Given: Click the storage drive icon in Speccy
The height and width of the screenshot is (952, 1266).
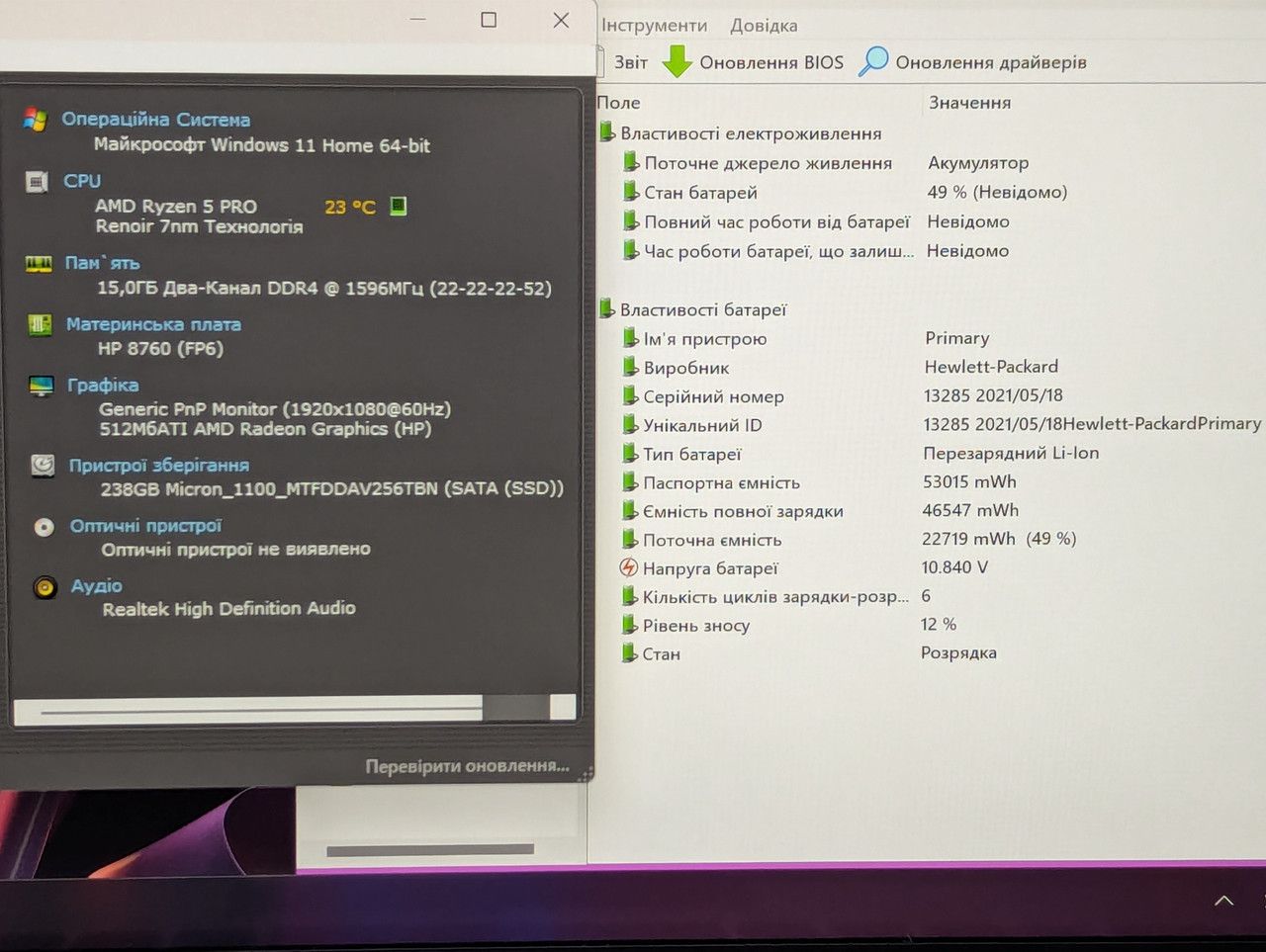Looking at the screenshot, I should coord(43,466).
